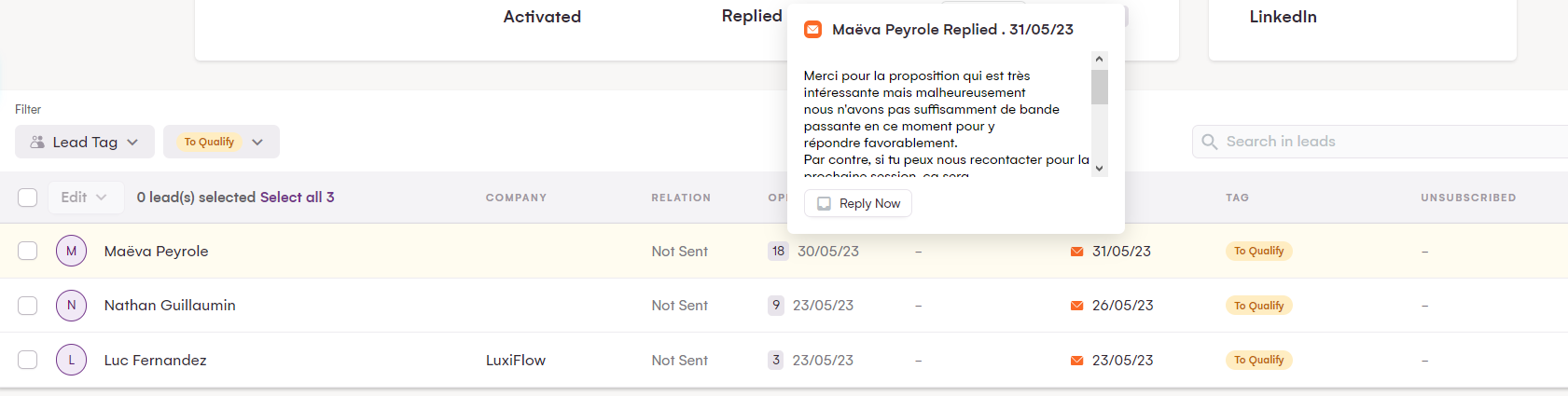Click the message popup scroll down arrow

tap(1099, 169)
